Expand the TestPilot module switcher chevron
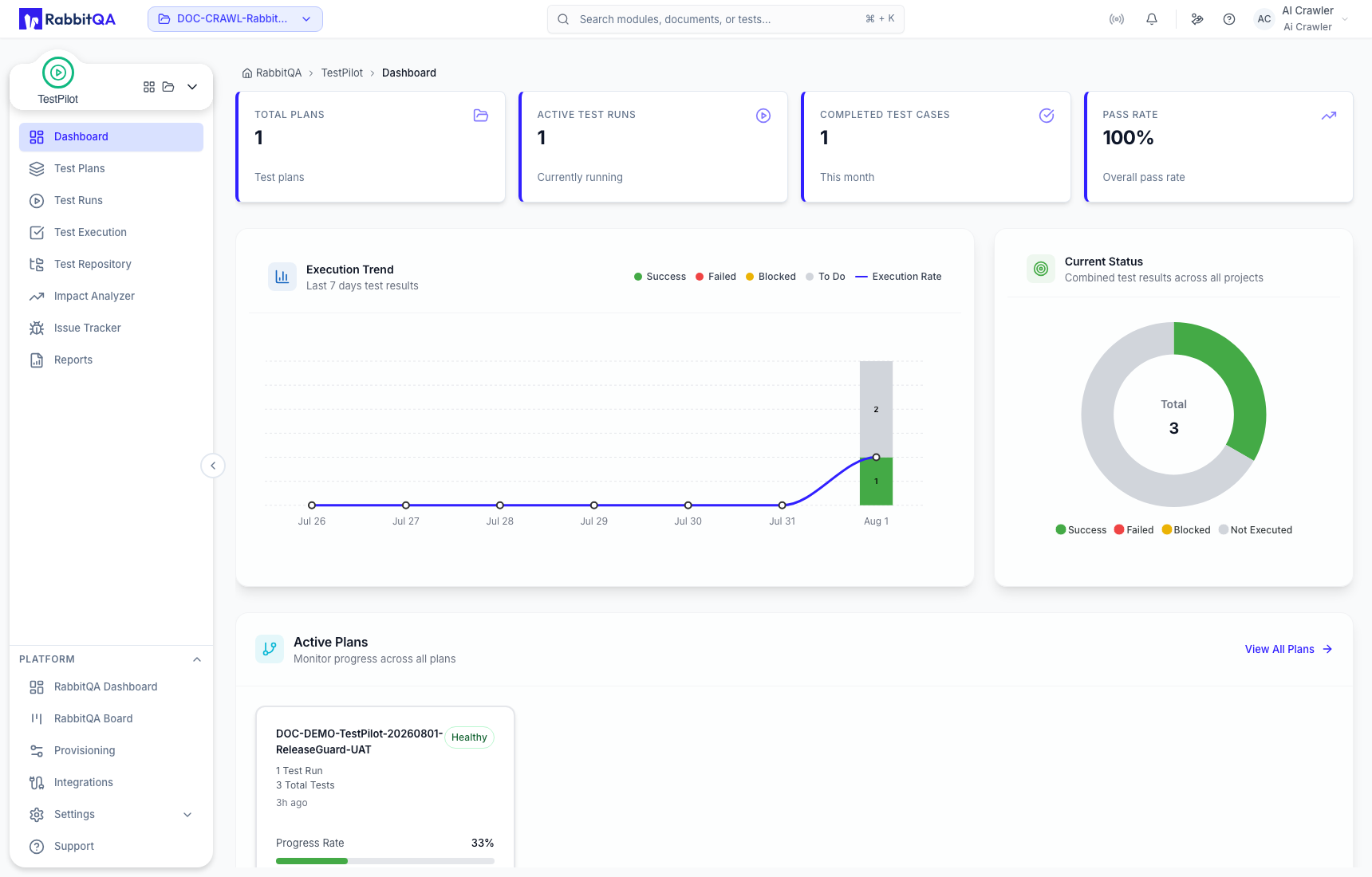 point(192,87)
